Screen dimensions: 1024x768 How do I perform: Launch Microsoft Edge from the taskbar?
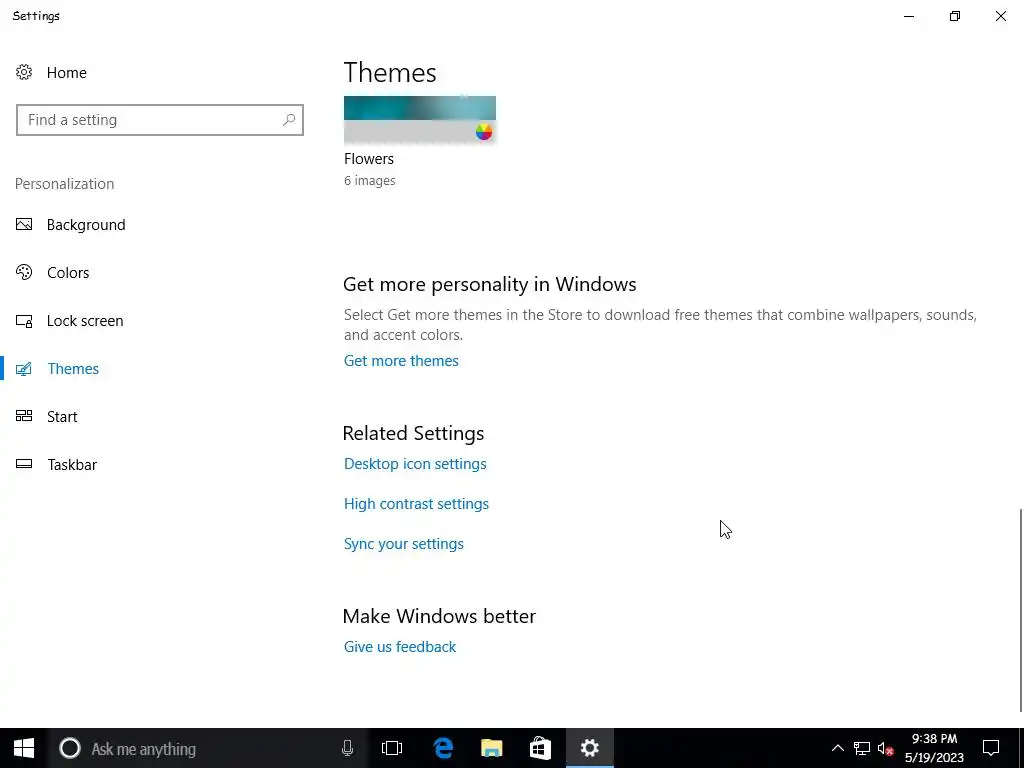point(443,748)
